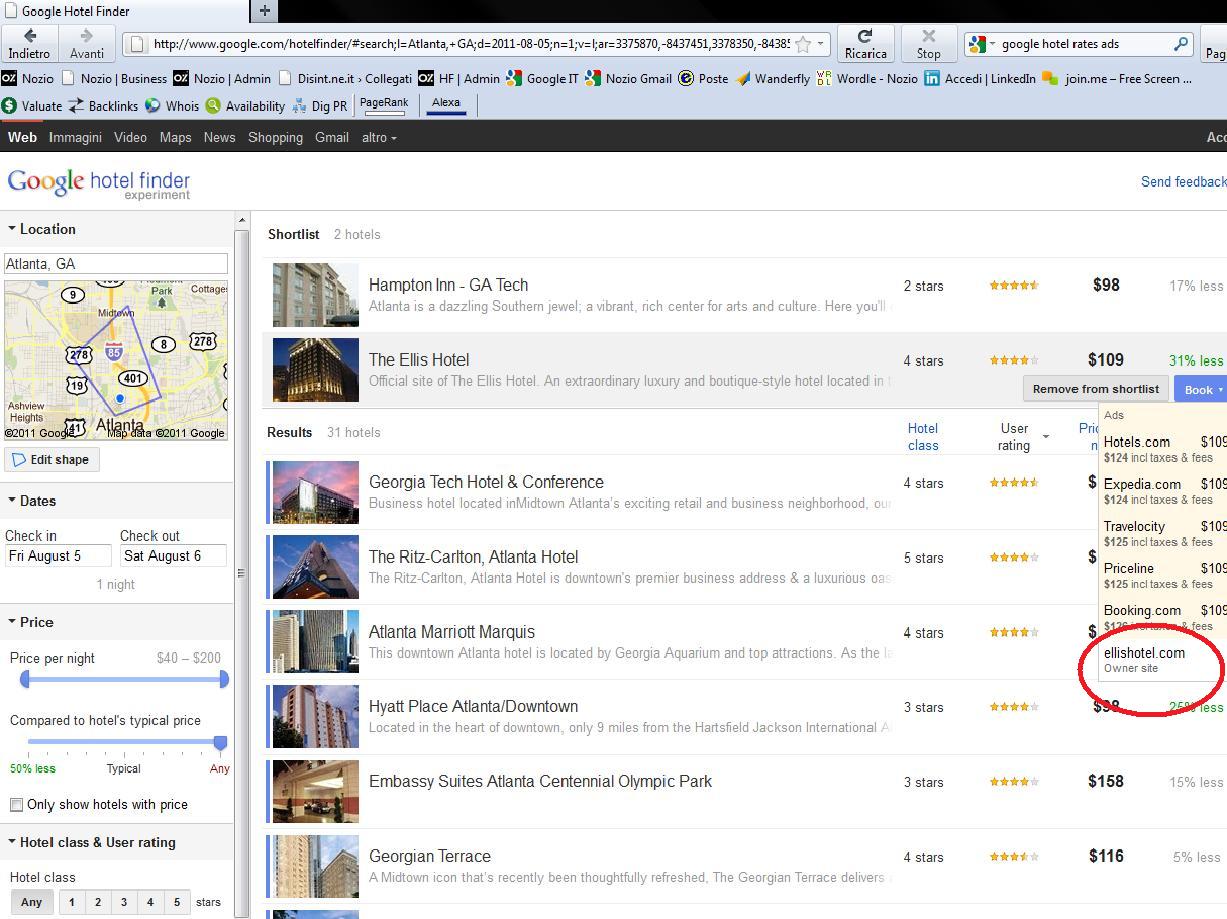
Task: Open the Georgia Tech Hotel thumbnail
Action: [315, 492]
